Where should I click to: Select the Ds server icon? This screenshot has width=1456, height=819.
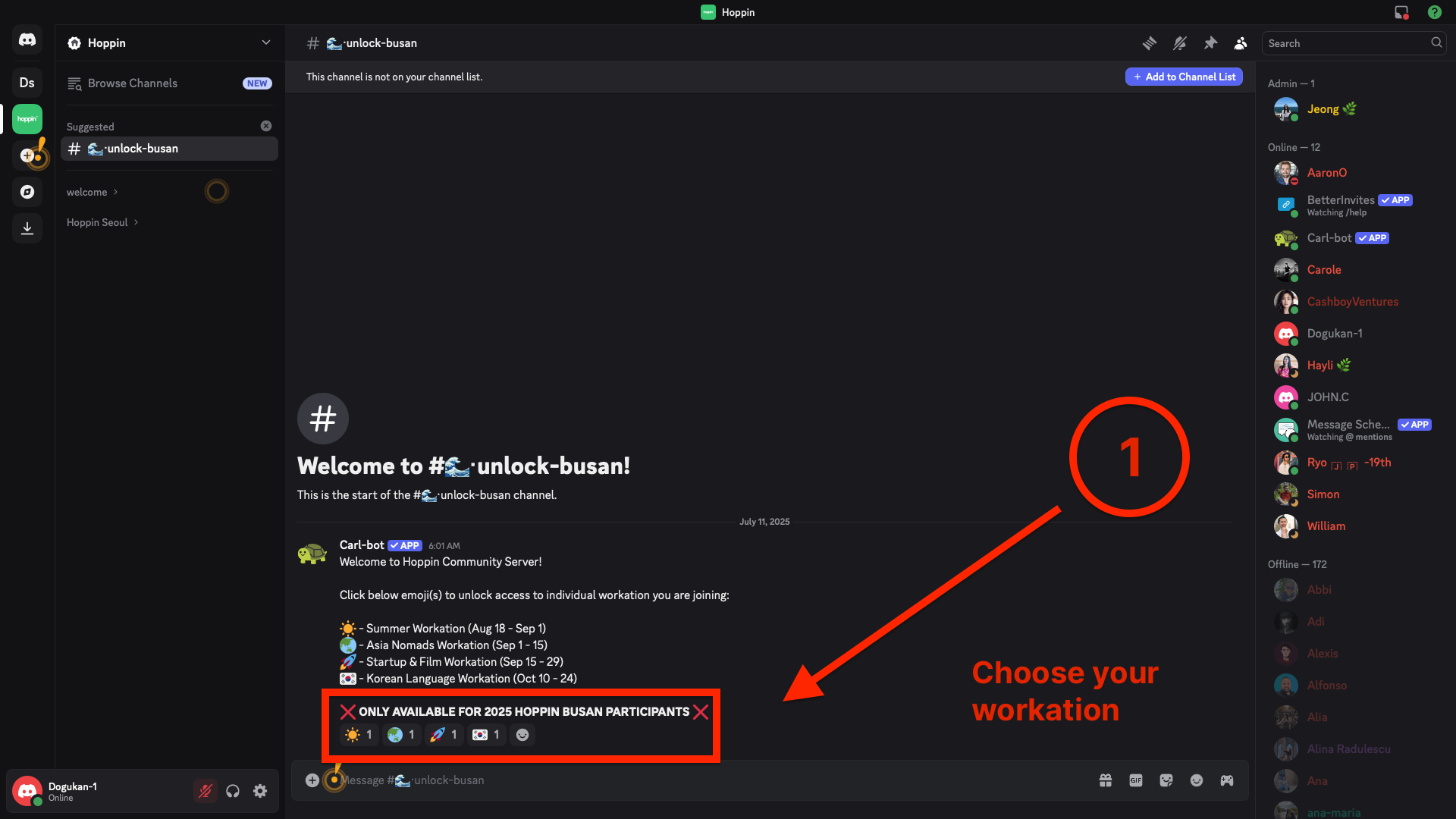point(27,83)
